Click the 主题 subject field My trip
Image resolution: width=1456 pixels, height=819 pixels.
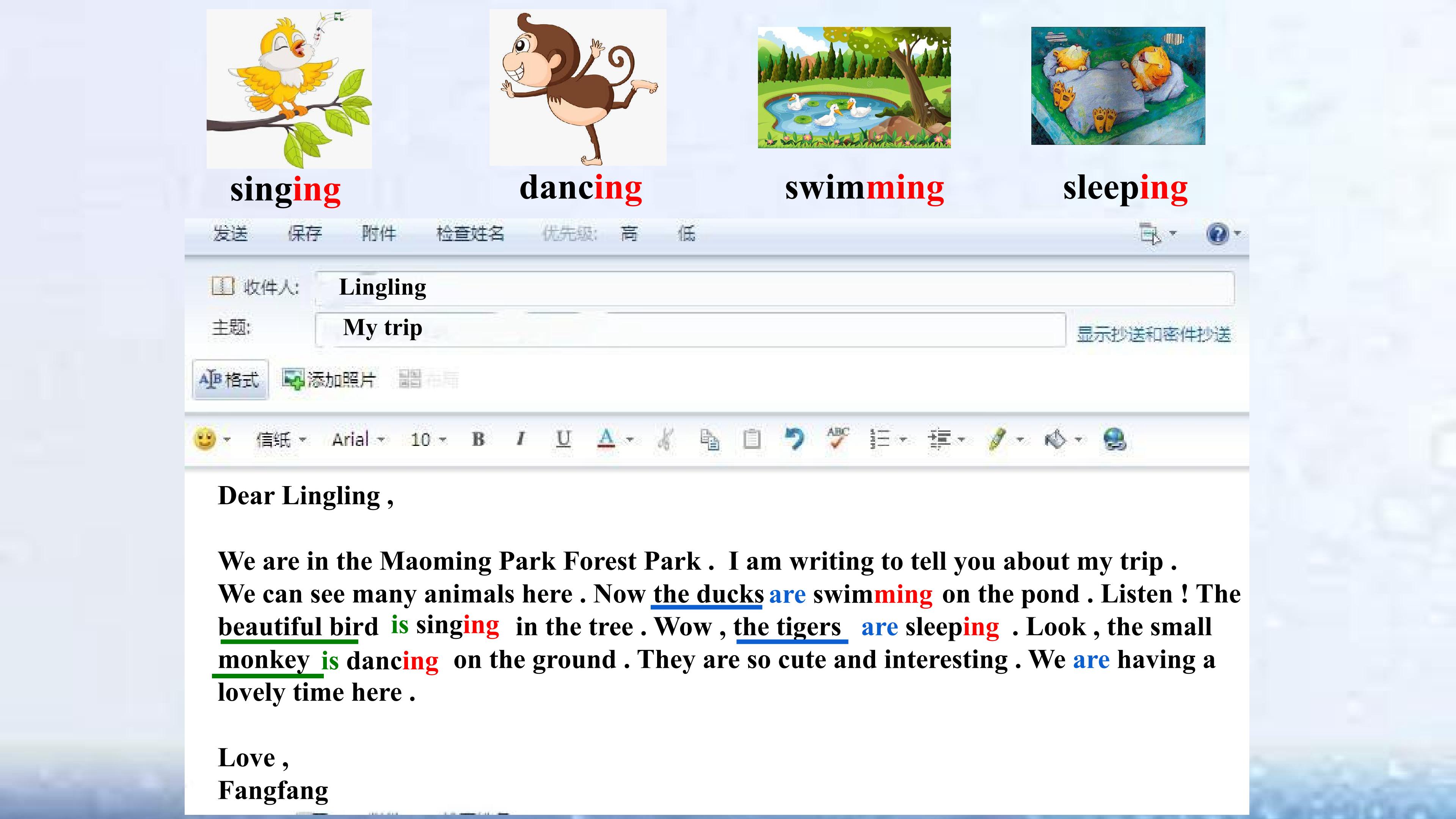690,329
